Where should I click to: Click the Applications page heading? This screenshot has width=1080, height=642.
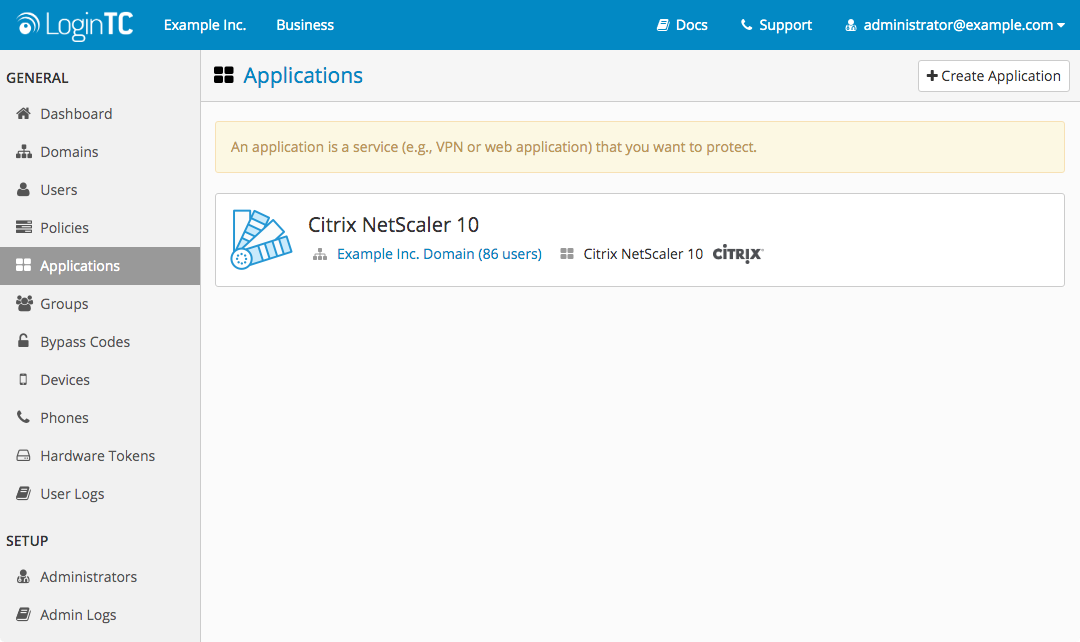coord(303,75)
